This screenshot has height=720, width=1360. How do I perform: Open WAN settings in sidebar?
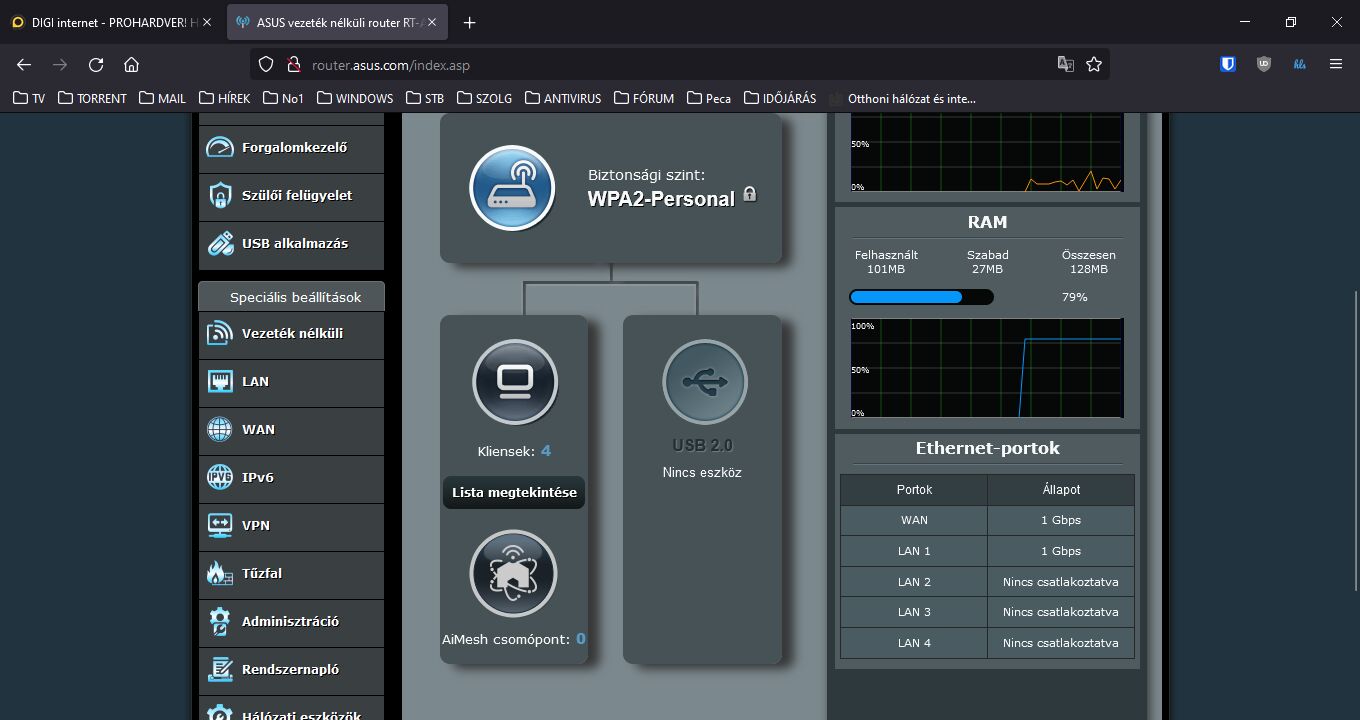point(291,430)
